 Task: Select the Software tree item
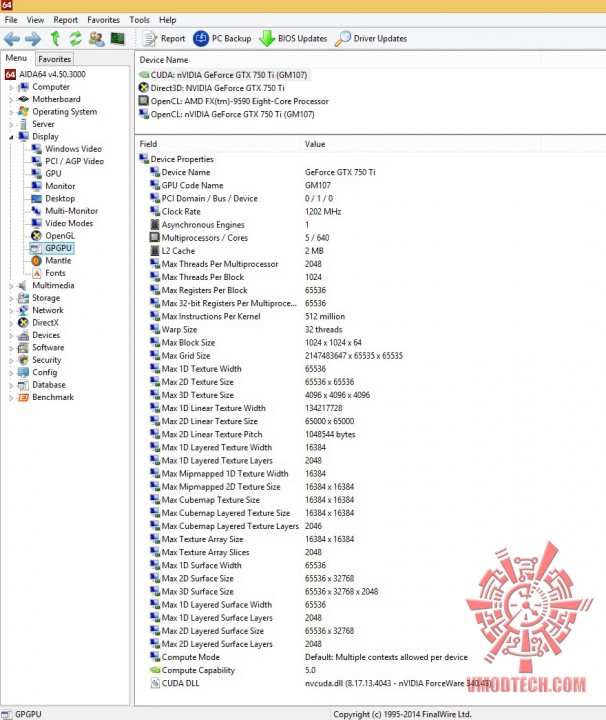[x=41, y=347]
